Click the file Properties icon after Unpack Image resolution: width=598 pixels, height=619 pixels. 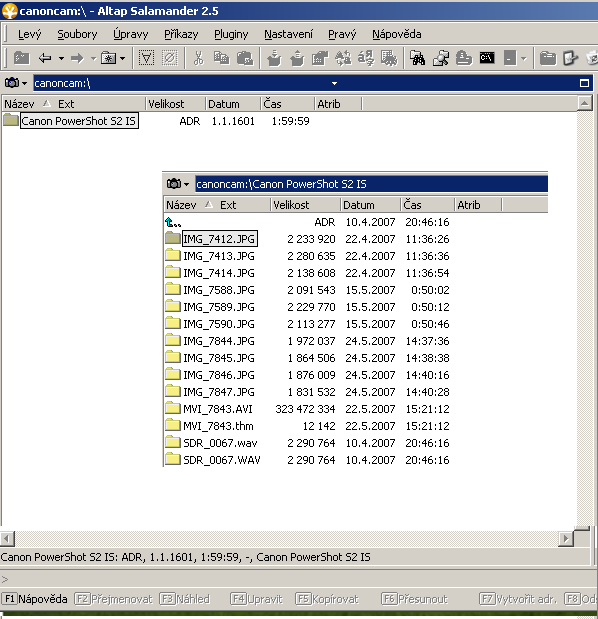[320, 58]
